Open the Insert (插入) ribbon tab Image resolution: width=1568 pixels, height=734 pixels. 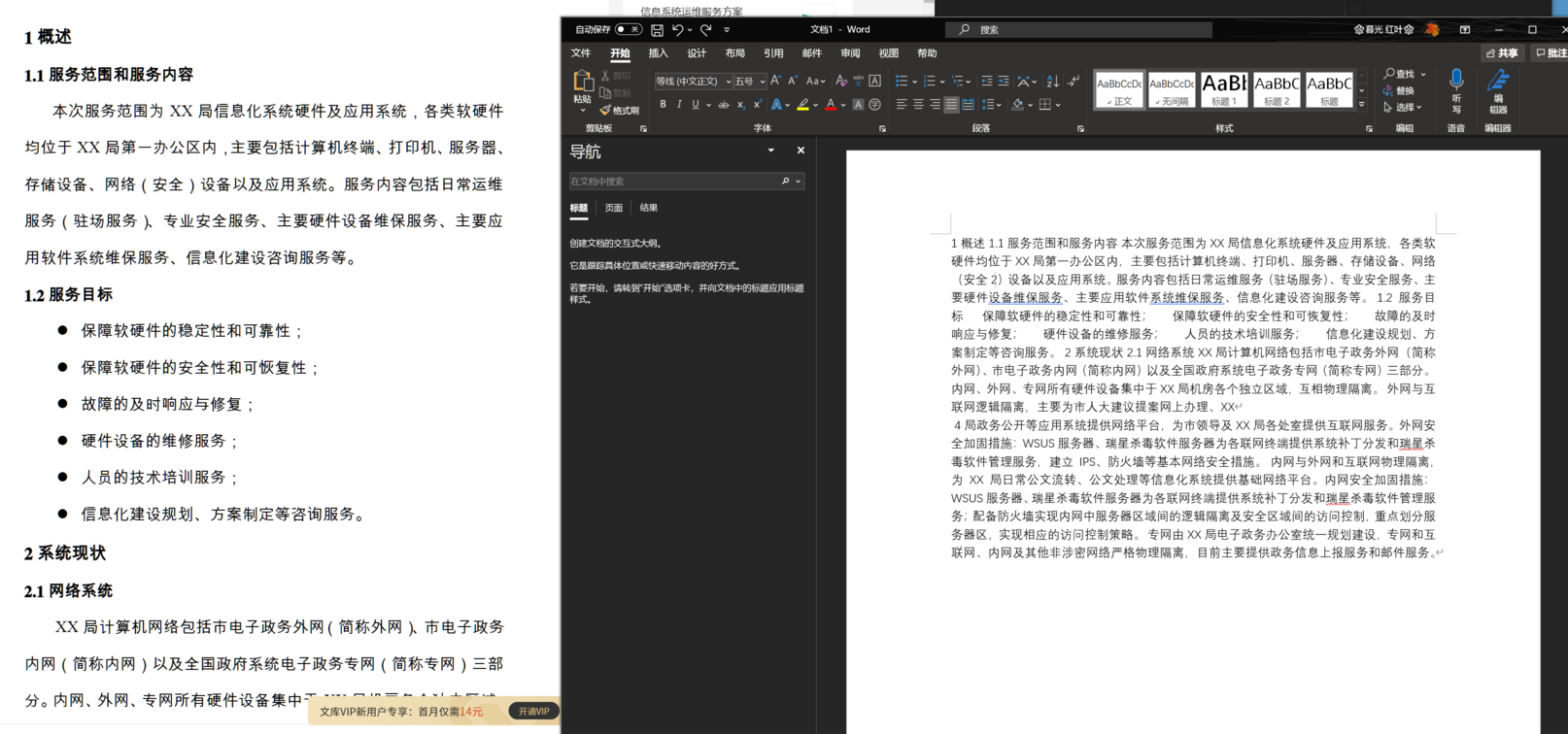[658, 53]
